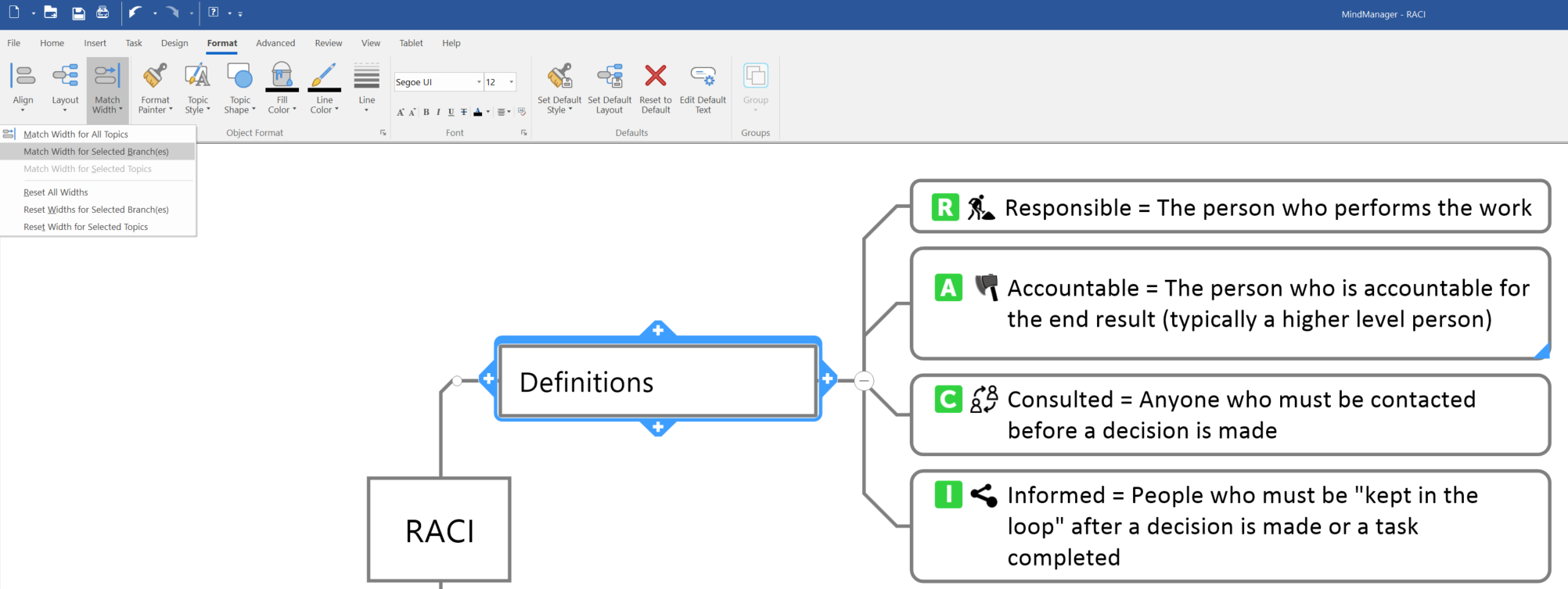Open the Line weight tool

coord(366,88)
